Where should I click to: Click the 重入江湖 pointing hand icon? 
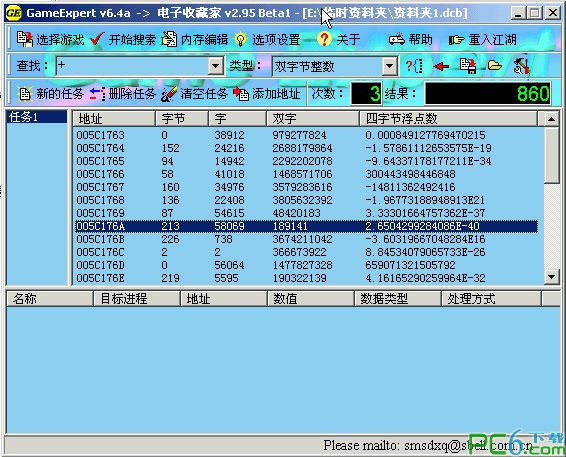click(x=457, y=40)
